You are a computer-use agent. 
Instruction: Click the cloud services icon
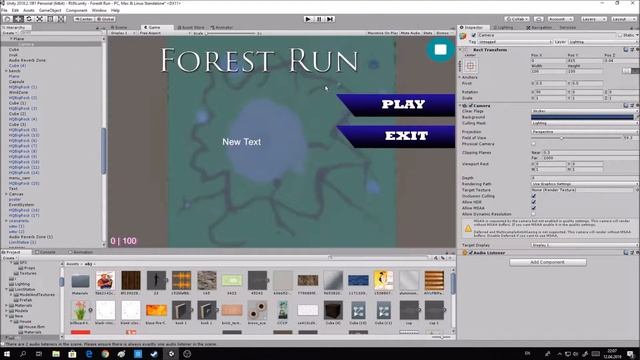tap(539, 19)
